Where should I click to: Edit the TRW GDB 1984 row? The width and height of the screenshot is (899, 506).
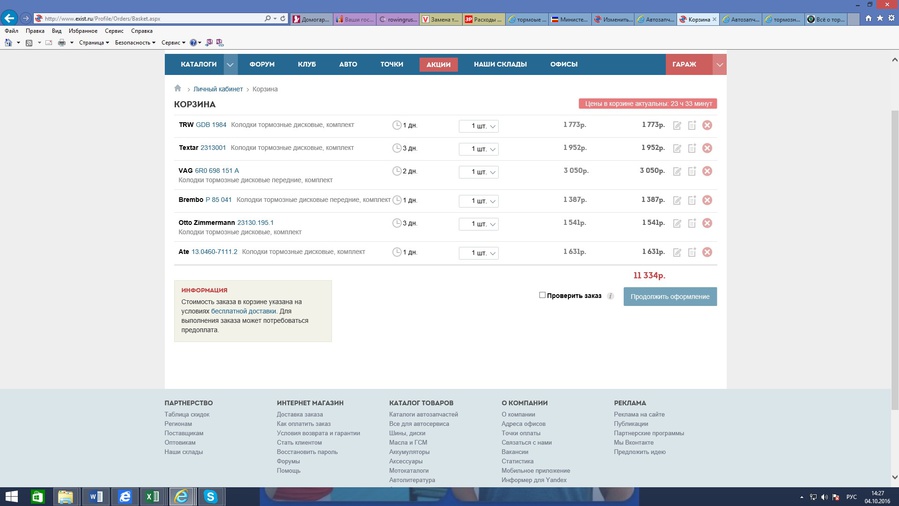(677, 125)
